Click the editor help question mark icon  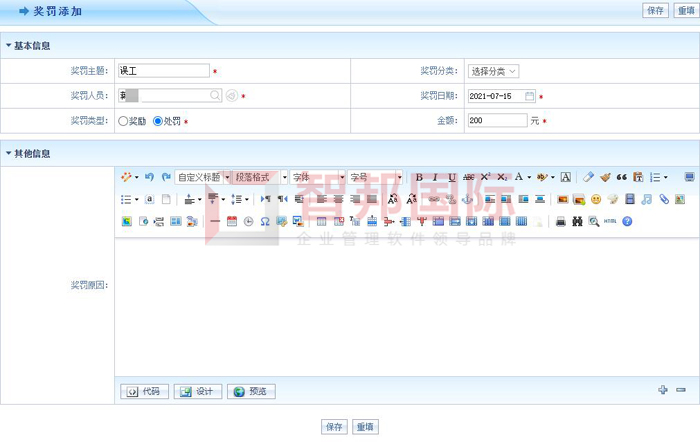(x=627, y=221)
